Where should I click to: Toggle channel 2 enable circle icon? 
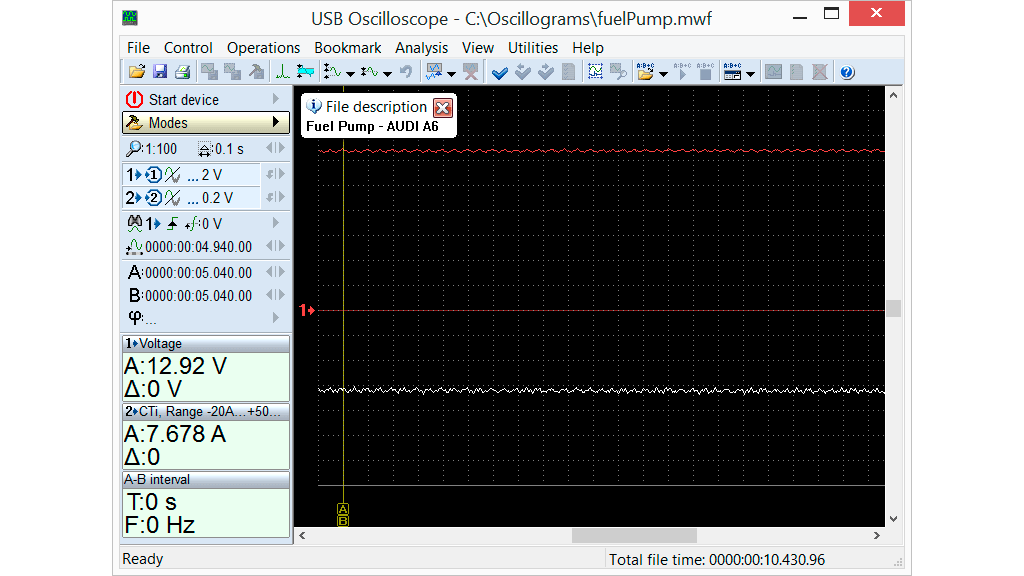click(153, 198)
